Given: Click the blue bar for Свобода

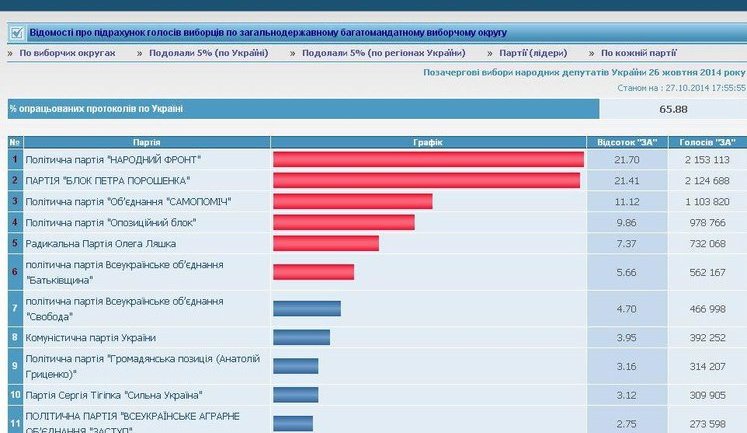Looking at the screenshot, I should coord(307,309).
